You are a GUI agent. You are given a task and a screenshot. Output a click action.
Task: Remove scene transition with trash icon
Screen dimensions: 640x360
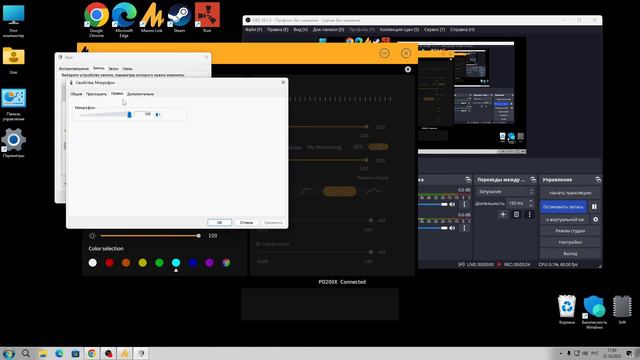click(x=516, y=214)
